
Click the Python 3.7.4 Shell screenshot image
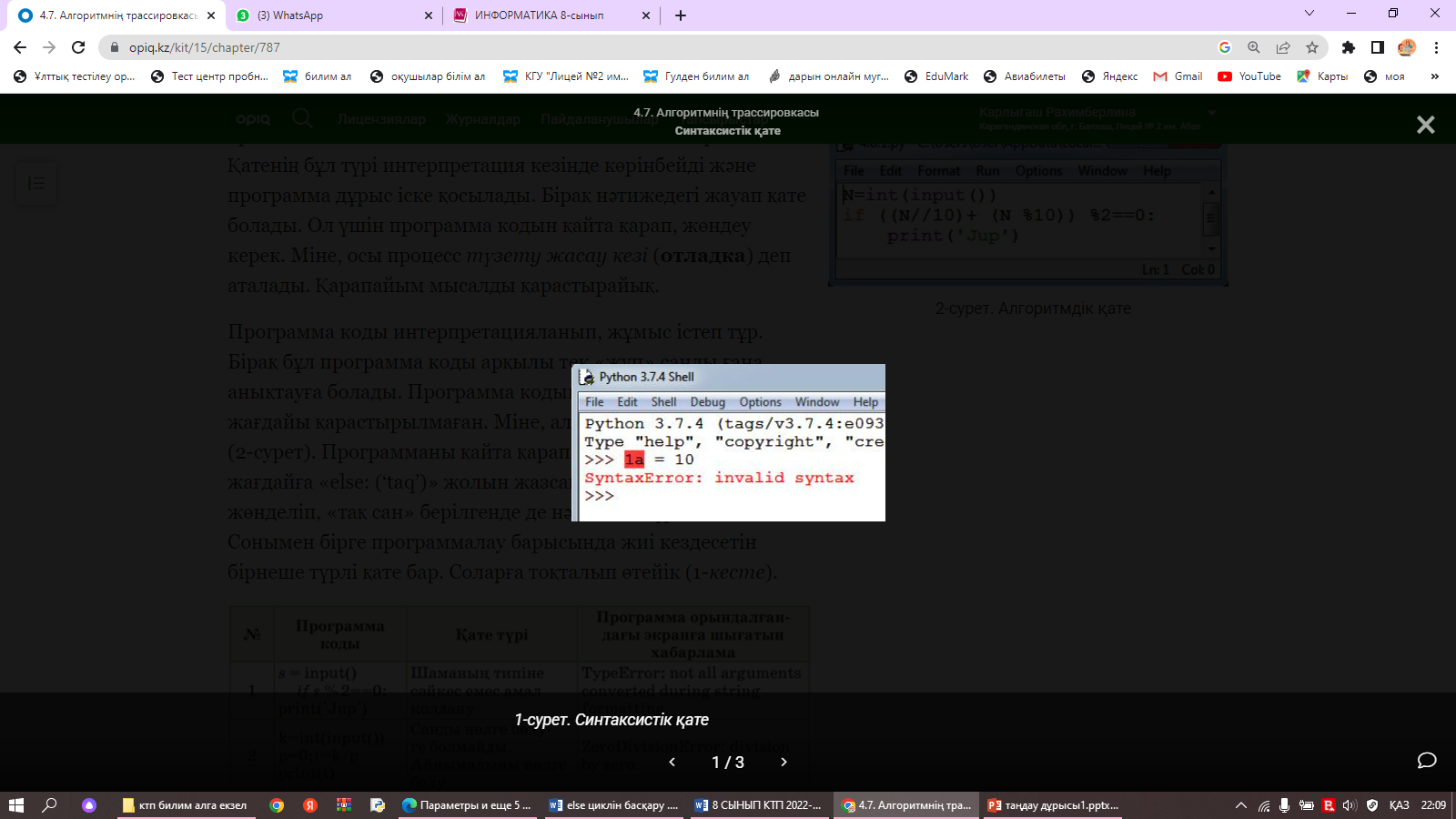pyautogui.click(x=728, y=442)
